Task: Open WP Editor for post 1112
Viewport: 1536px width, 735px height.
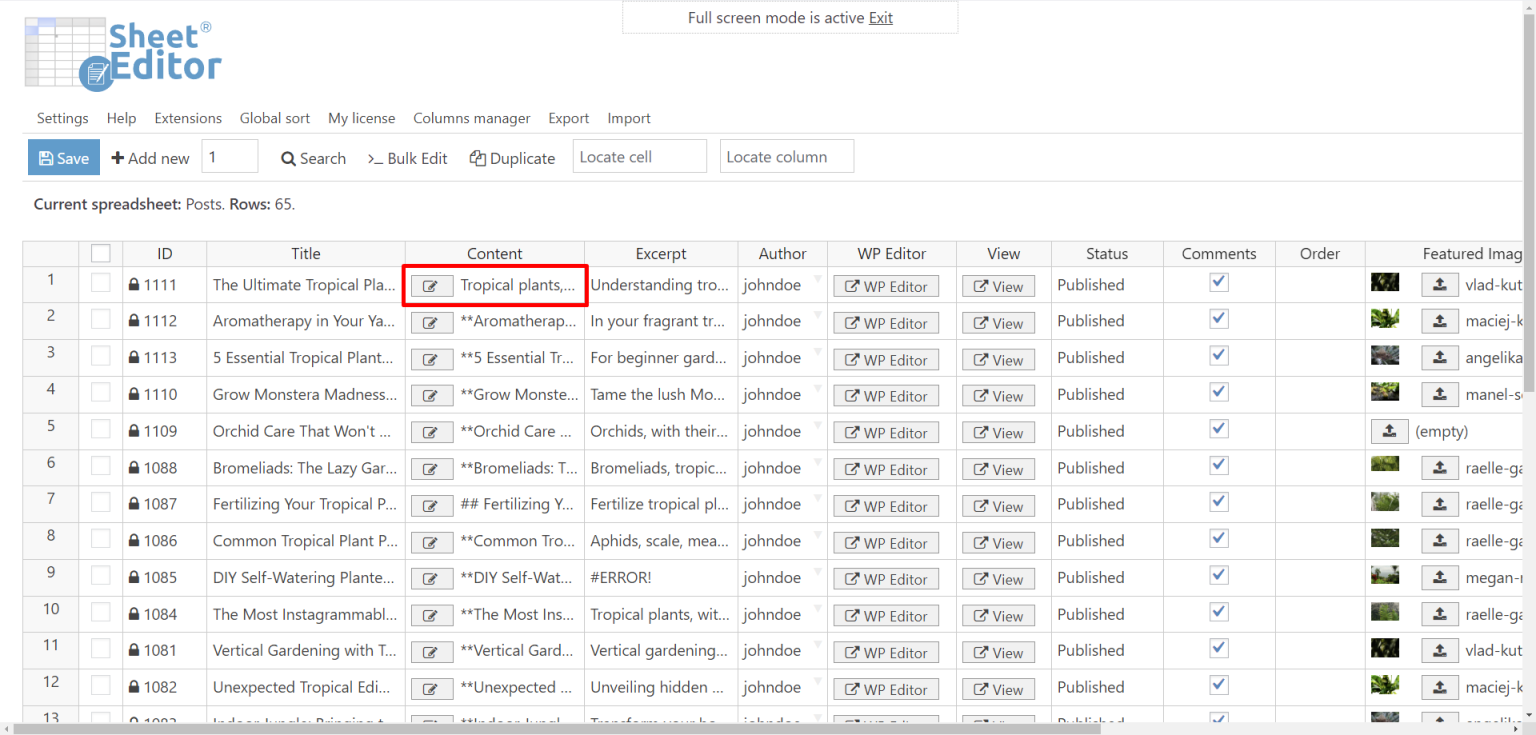Action: coord(885,322)
